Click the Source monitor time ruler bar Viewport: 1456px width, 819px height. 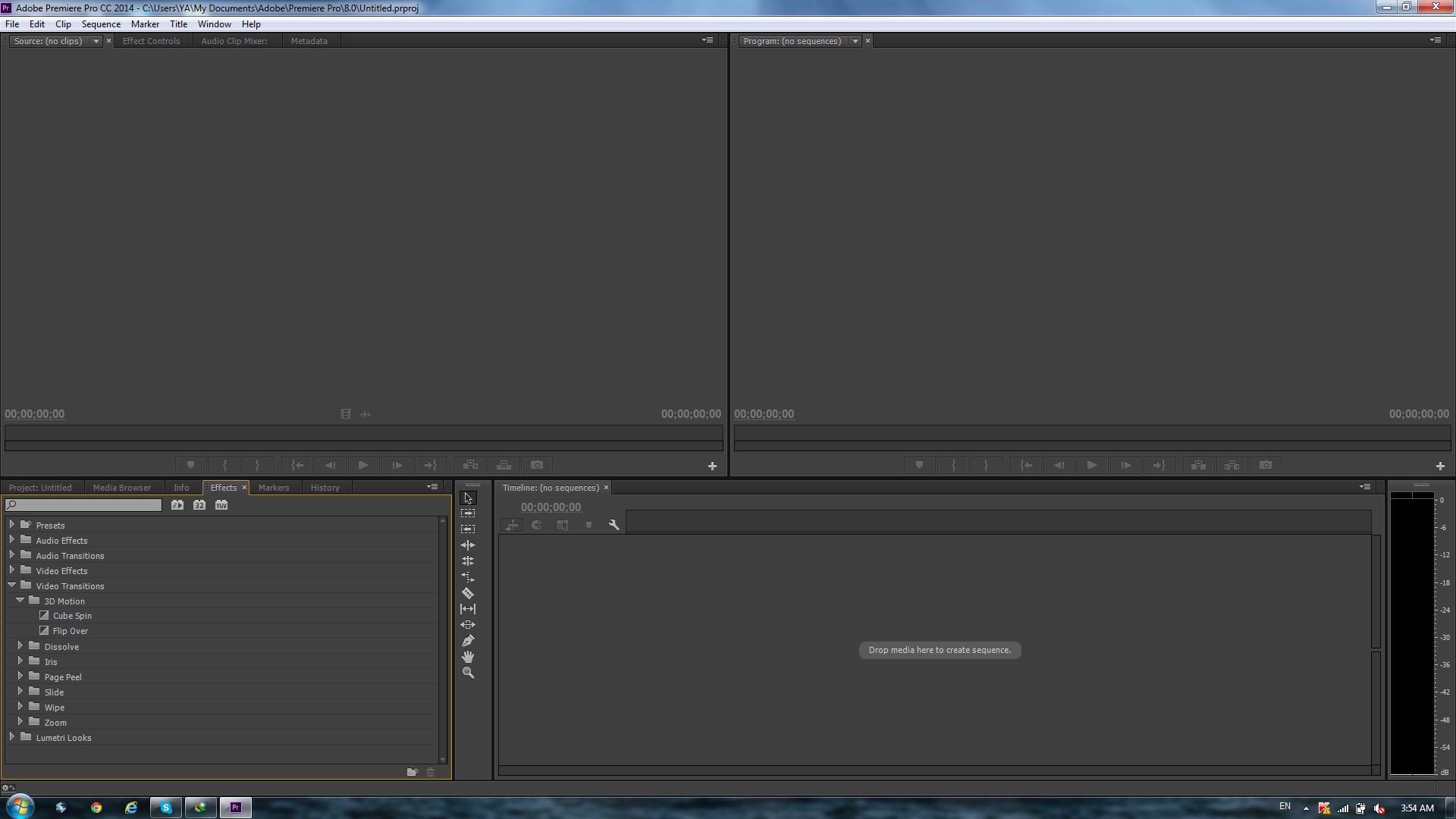[x=364, y=433]
